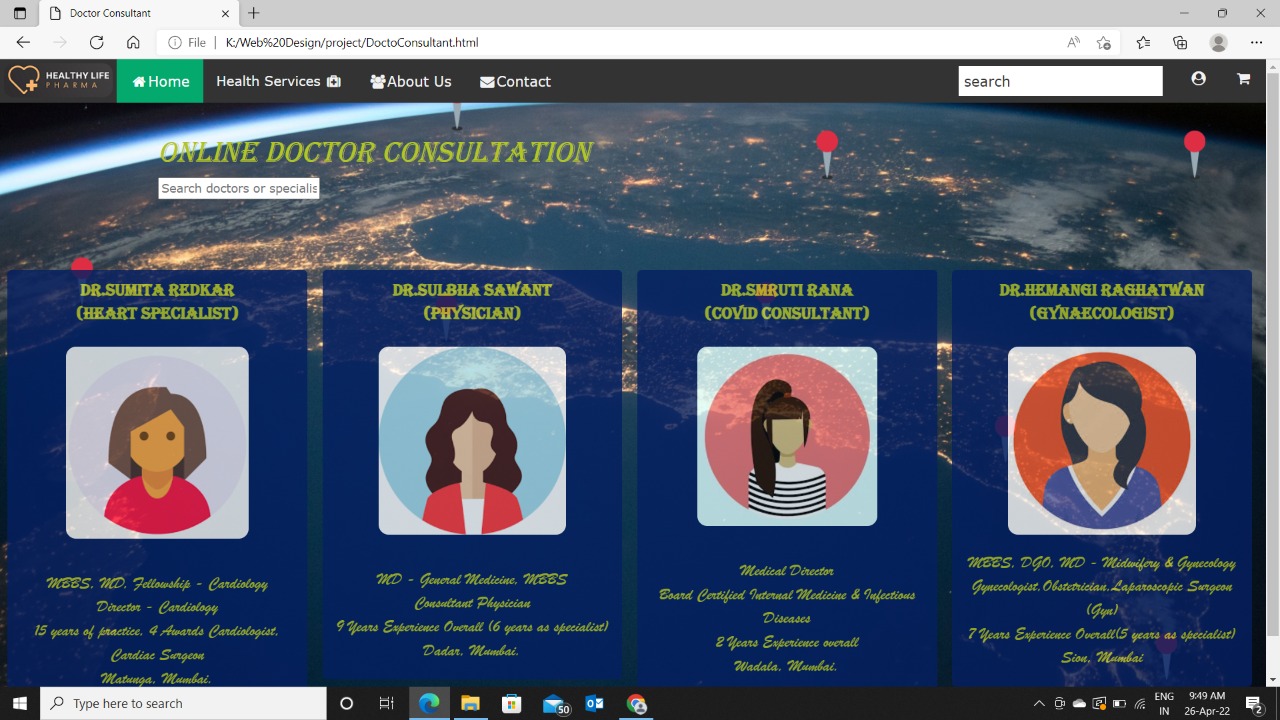1280x720 pixels.
Task: Select Dr. Hemangi Raghatwan's avatar image
Action: [x=1102, y=440]
